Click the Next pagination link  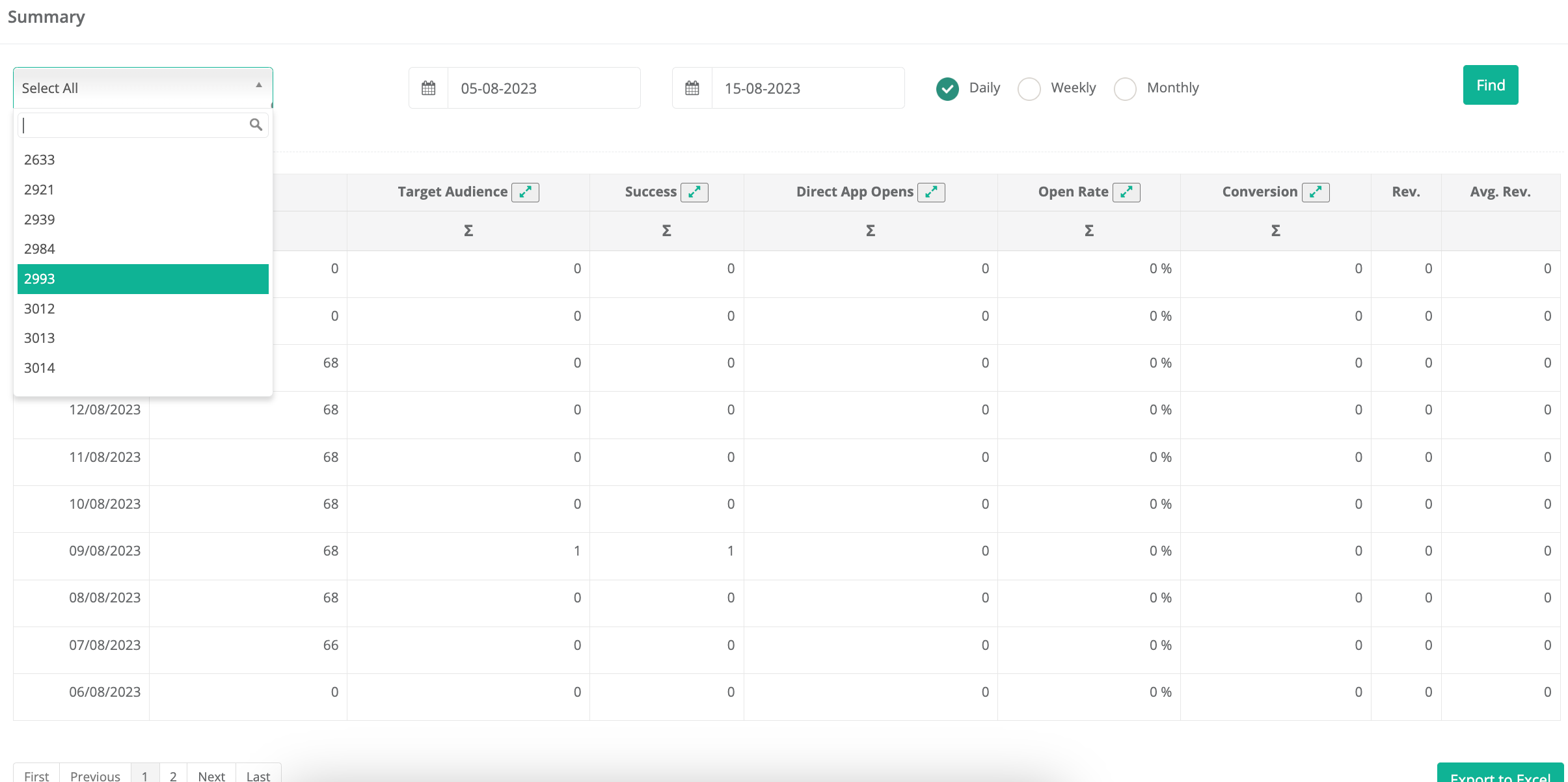211,775
